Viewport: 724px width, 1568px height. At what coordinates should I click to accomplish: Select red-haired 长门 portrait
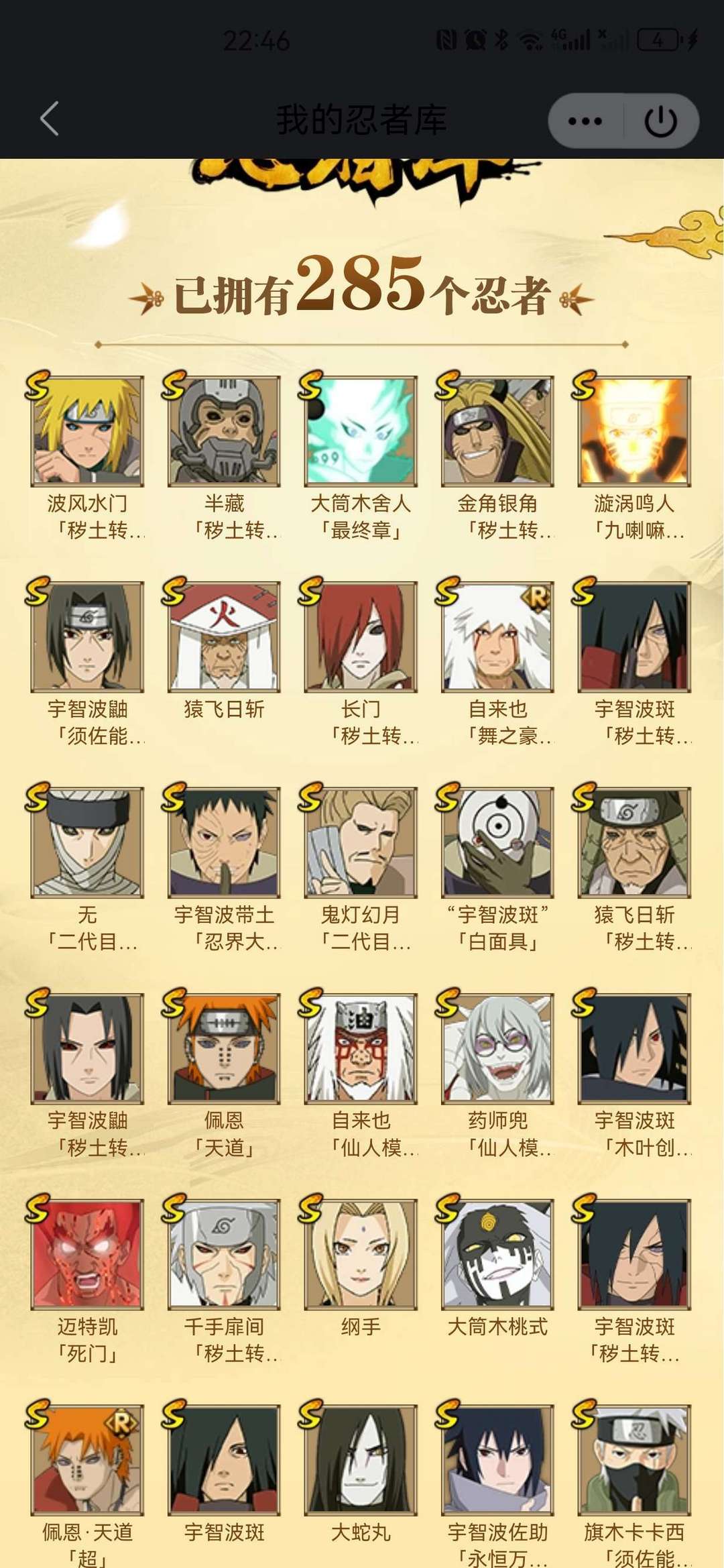click(x=361, y=637)
